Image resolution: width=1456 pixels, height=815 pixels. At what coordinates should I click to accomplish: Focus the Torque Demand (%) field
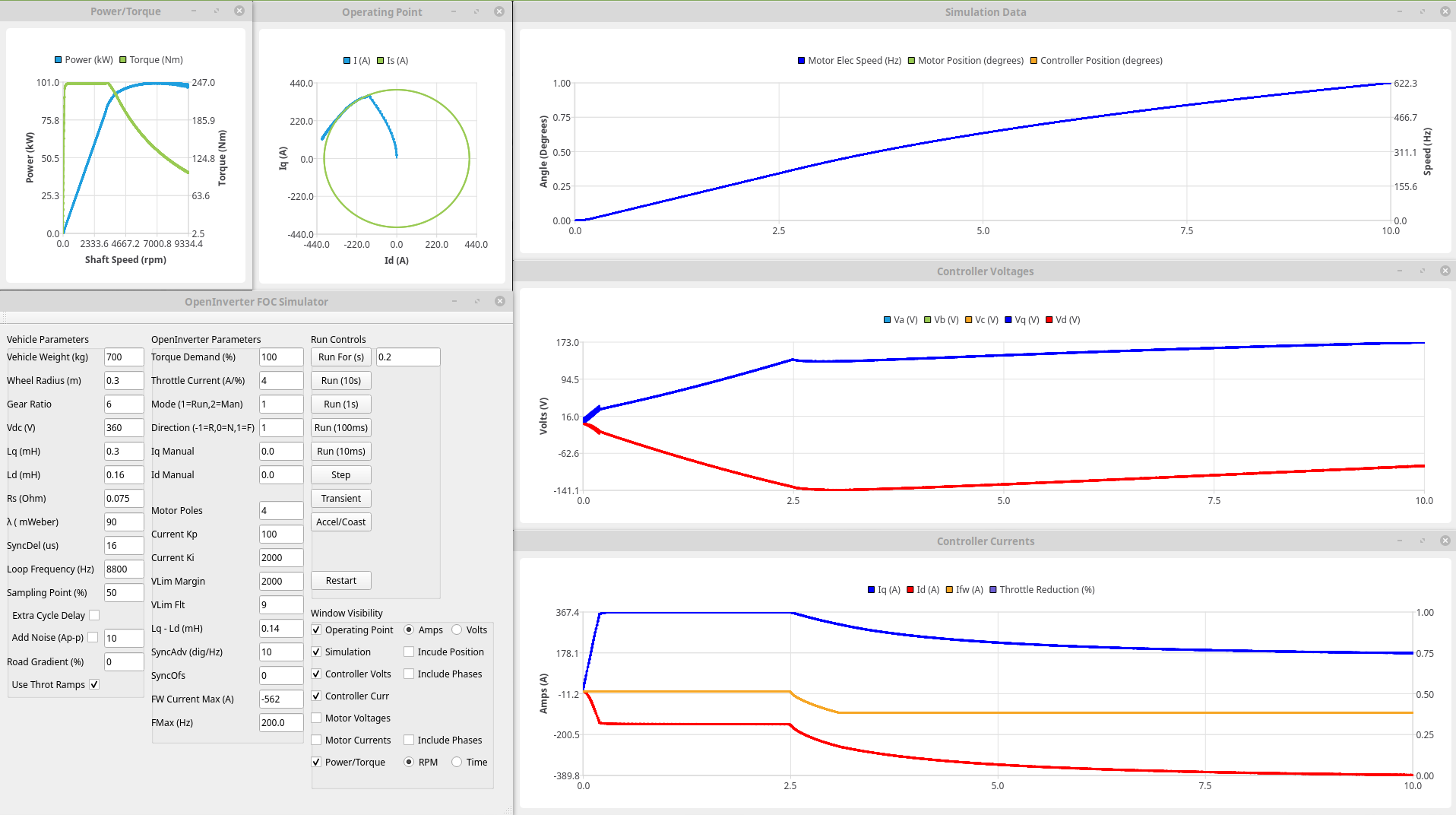click(x=280, y=357)
